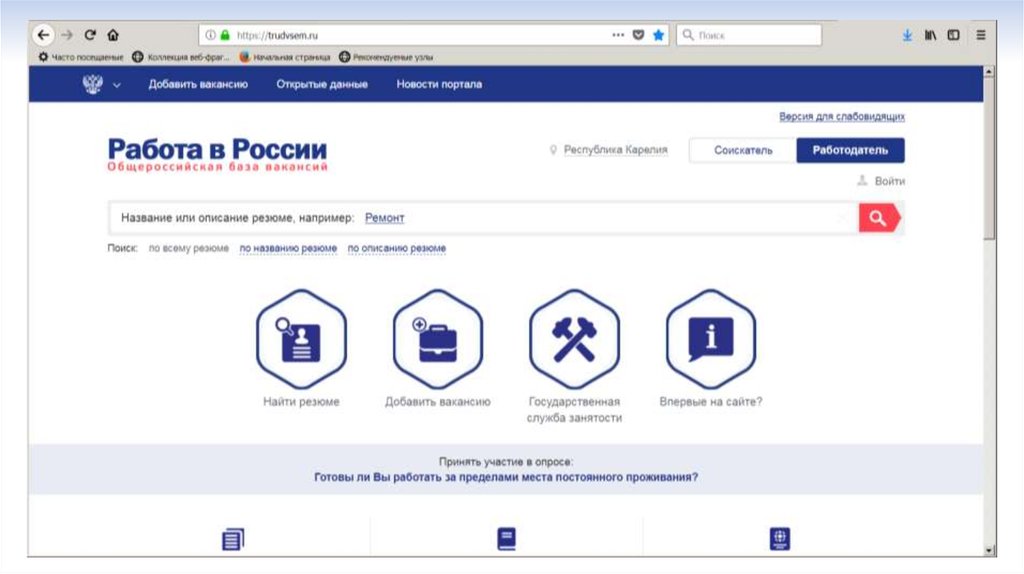This screenshot has width=1024, height=574.
Task: Open 'Впервые на сайте?' text label
Action: click(711, 402)
